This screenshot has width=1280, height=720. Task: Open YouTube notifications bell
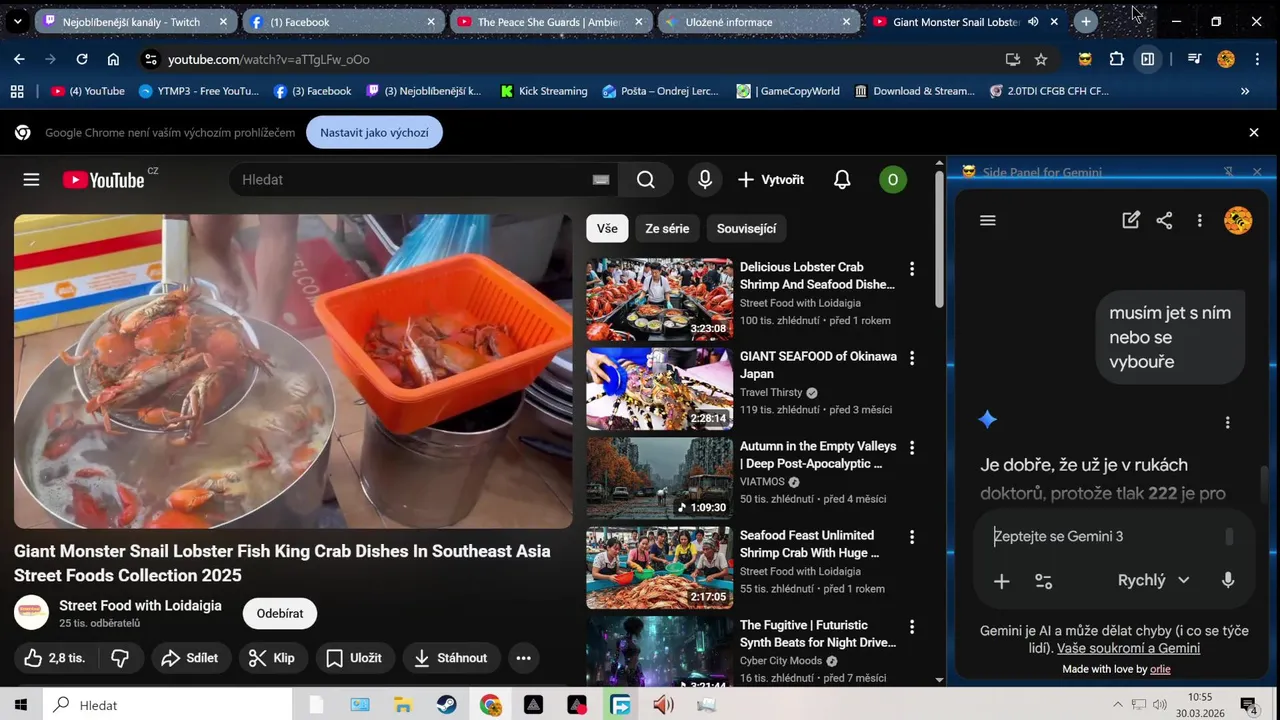coord(842,180)
